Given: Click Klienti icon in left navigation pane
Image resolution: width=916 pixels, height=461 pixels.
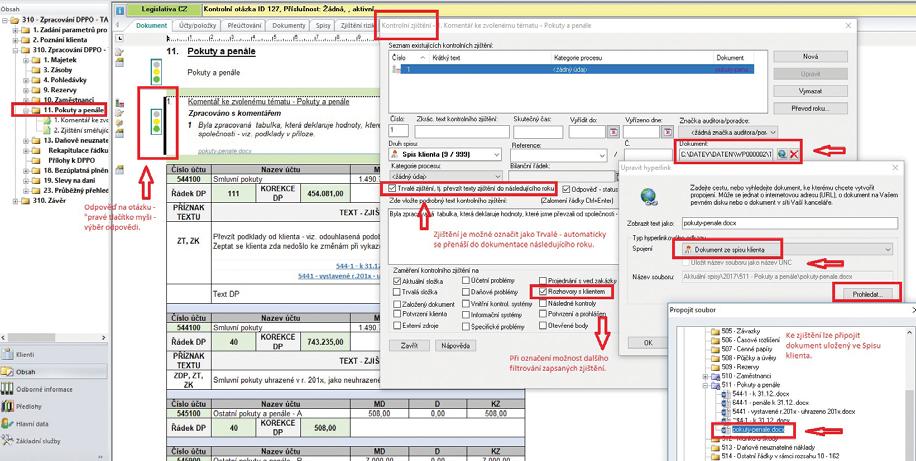Looking at the screenshot, I should pyautogui.click(x=8, y=354).
